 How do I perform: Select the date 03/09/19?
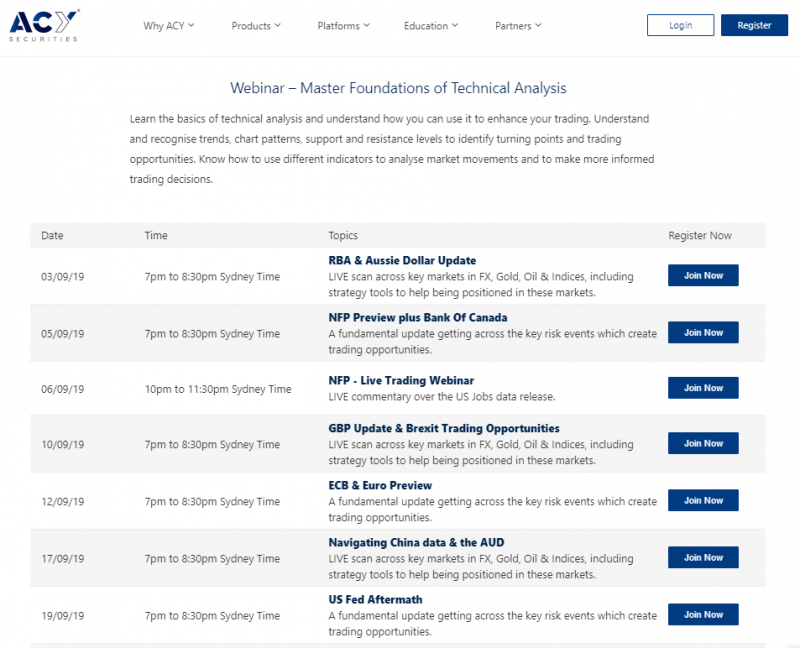[63, 277]
